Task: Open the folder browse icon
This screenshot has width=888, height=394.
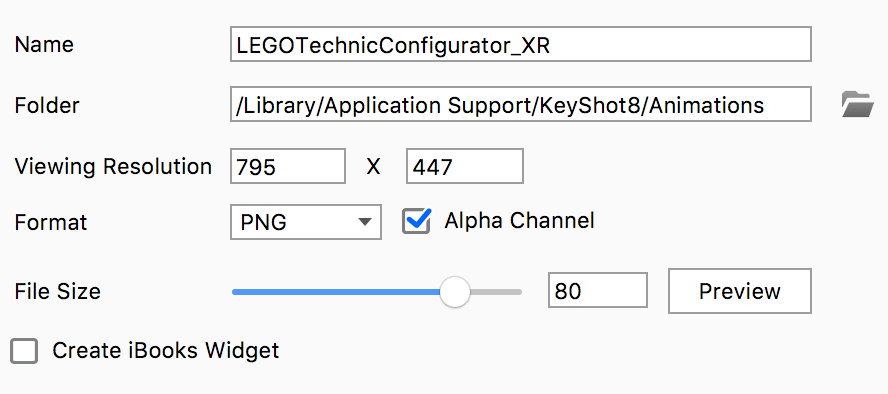Action: tap(857, 104)
